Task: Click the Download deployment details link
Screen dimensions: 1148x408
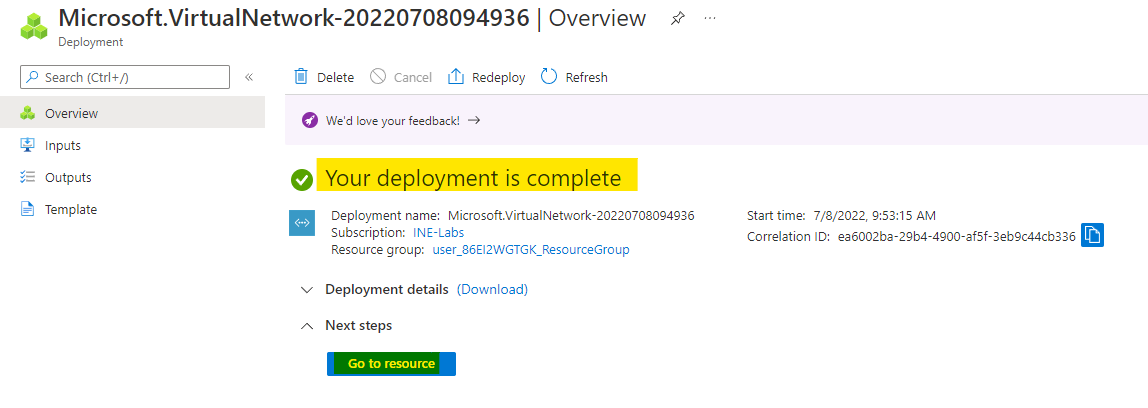Action: pos(492,289)
